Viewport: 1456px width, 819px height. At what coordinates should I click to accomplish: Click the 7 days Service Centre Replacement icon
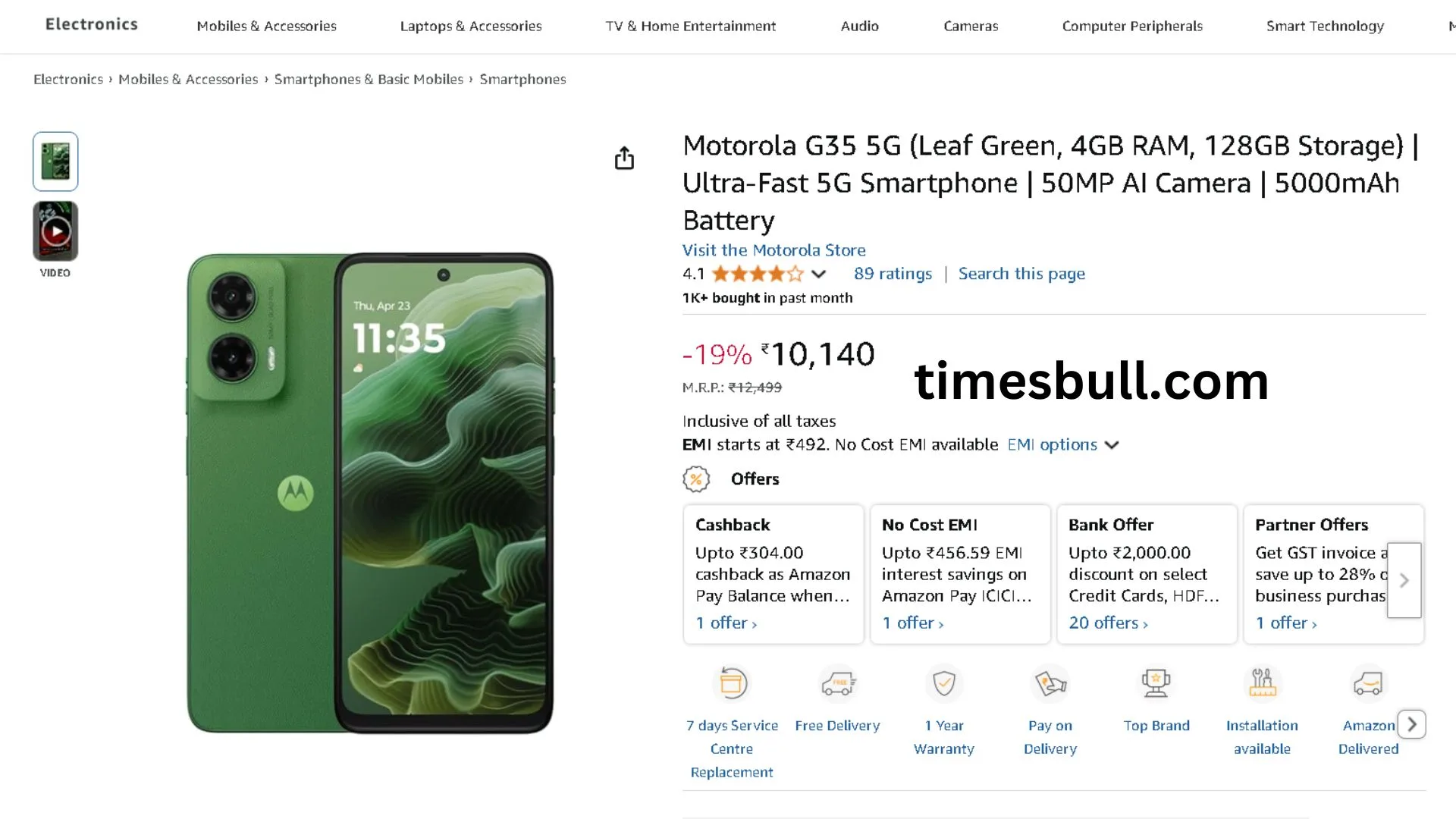pos(733,683)
